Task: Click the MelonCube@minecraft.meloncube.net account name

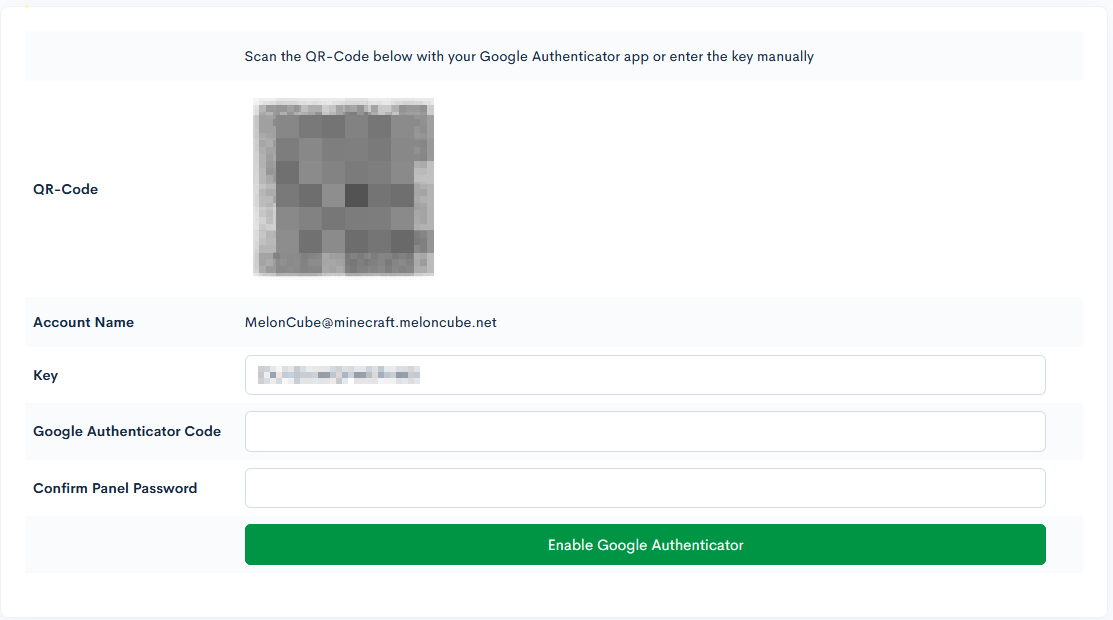Action: coord(370,323)
